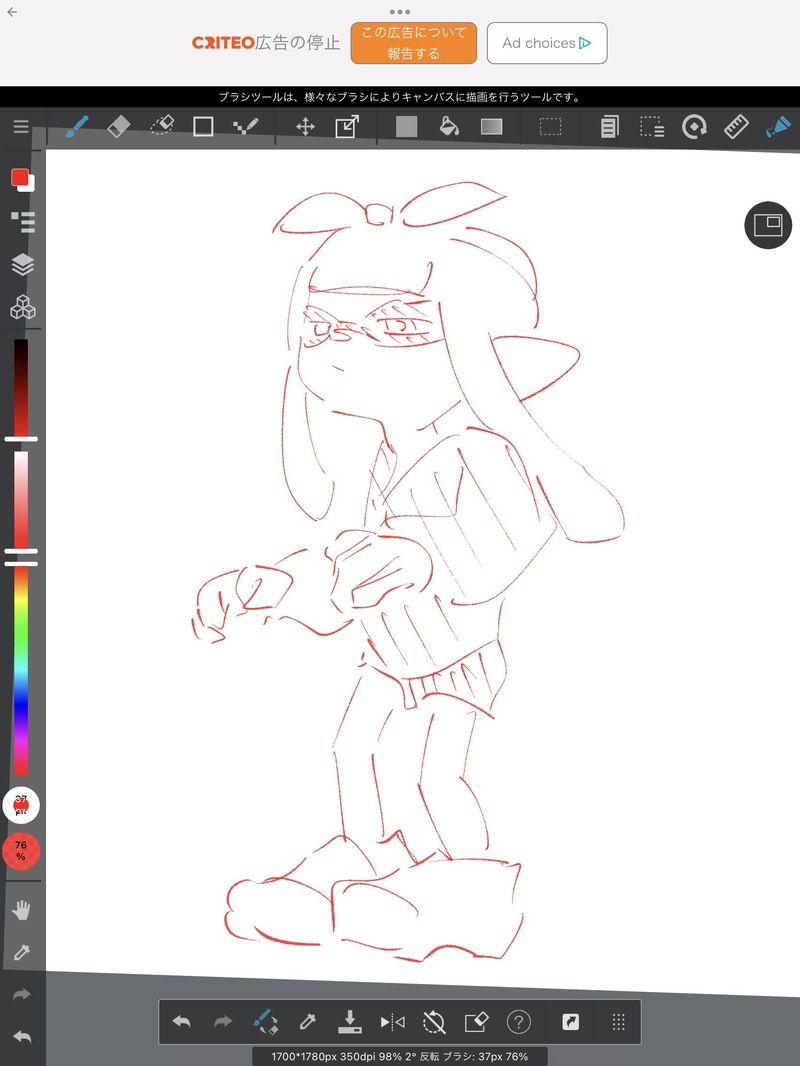Select the dashed selection pen tool
This screenshot has width=800, height=1066.
(x=652, y=126)
